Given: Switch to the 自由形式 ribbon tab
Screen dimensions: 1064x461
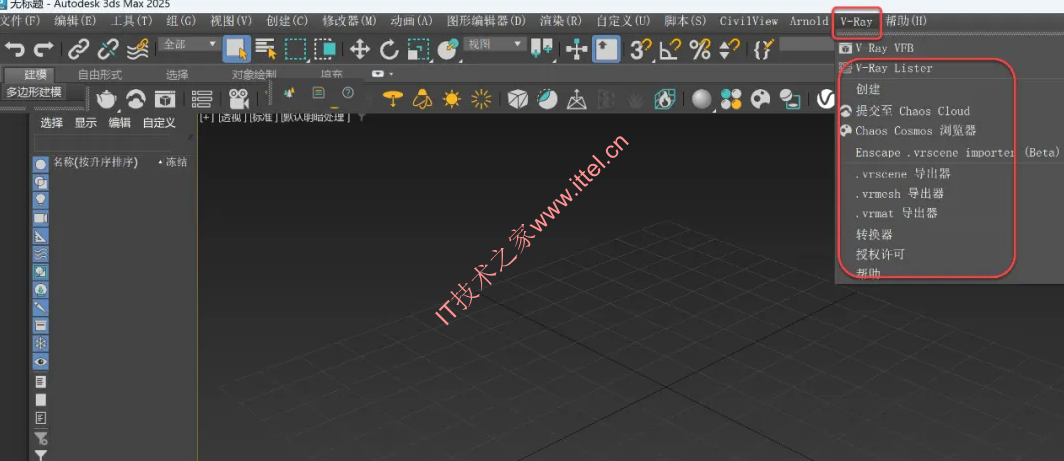Looking at the screenshot, I should click(x=100, y=74).
